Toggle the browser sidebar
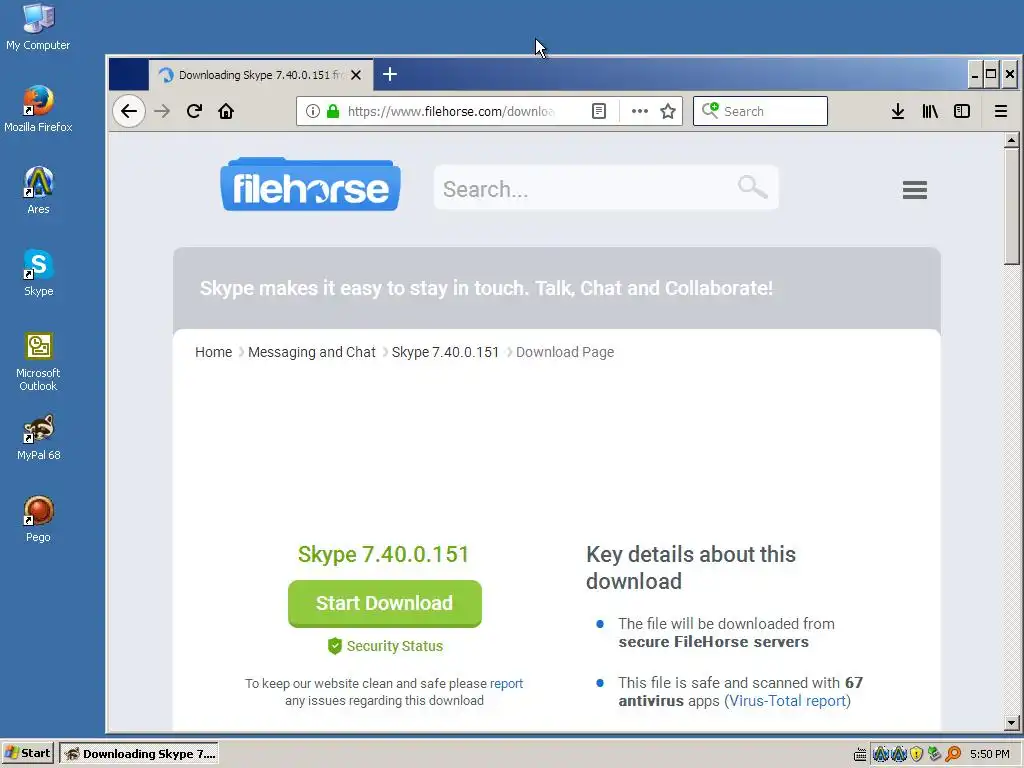 coord(962,111)
